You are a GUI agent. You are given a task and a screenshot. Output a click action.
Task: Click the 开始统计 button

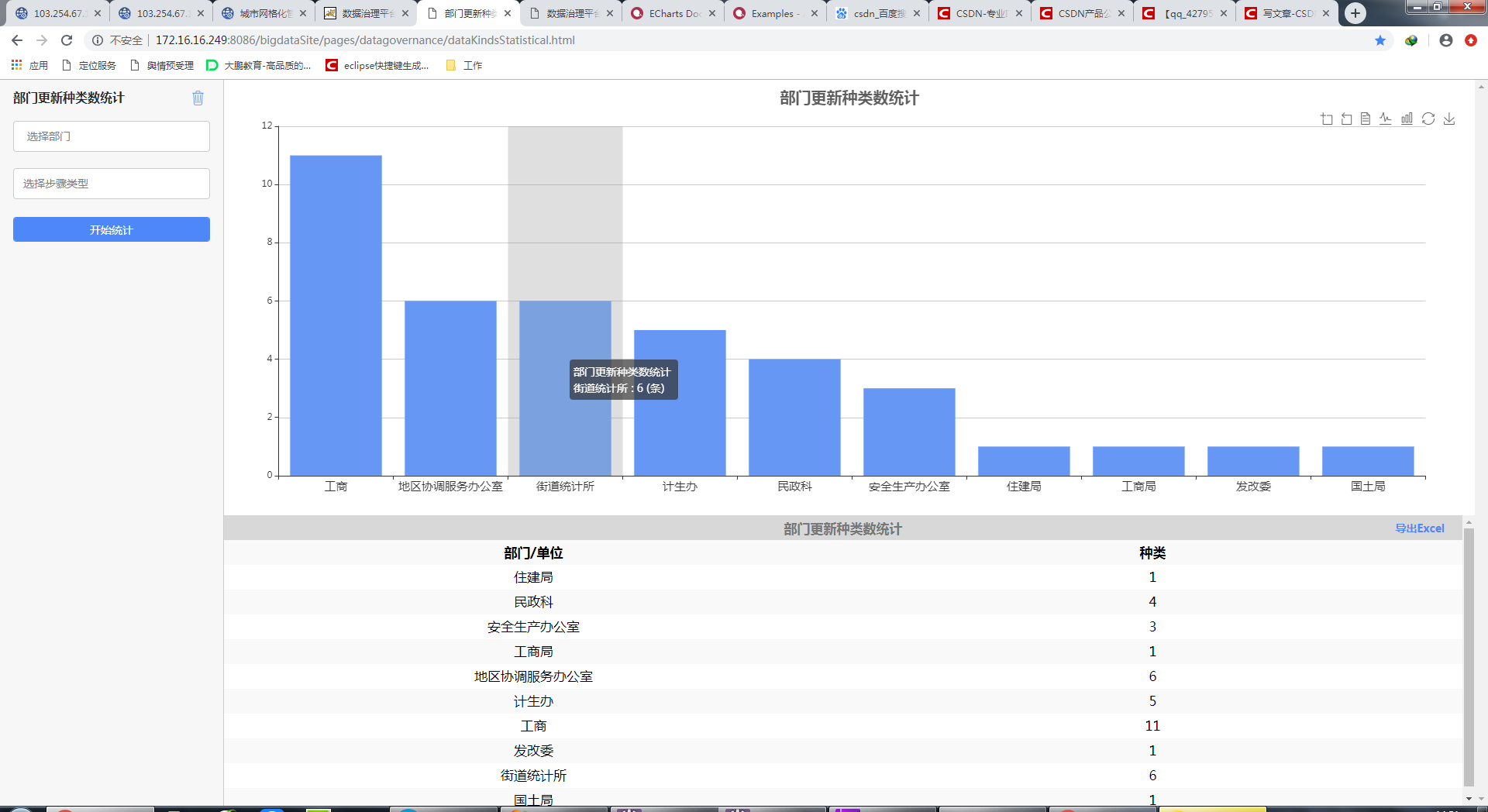[112, 229]
